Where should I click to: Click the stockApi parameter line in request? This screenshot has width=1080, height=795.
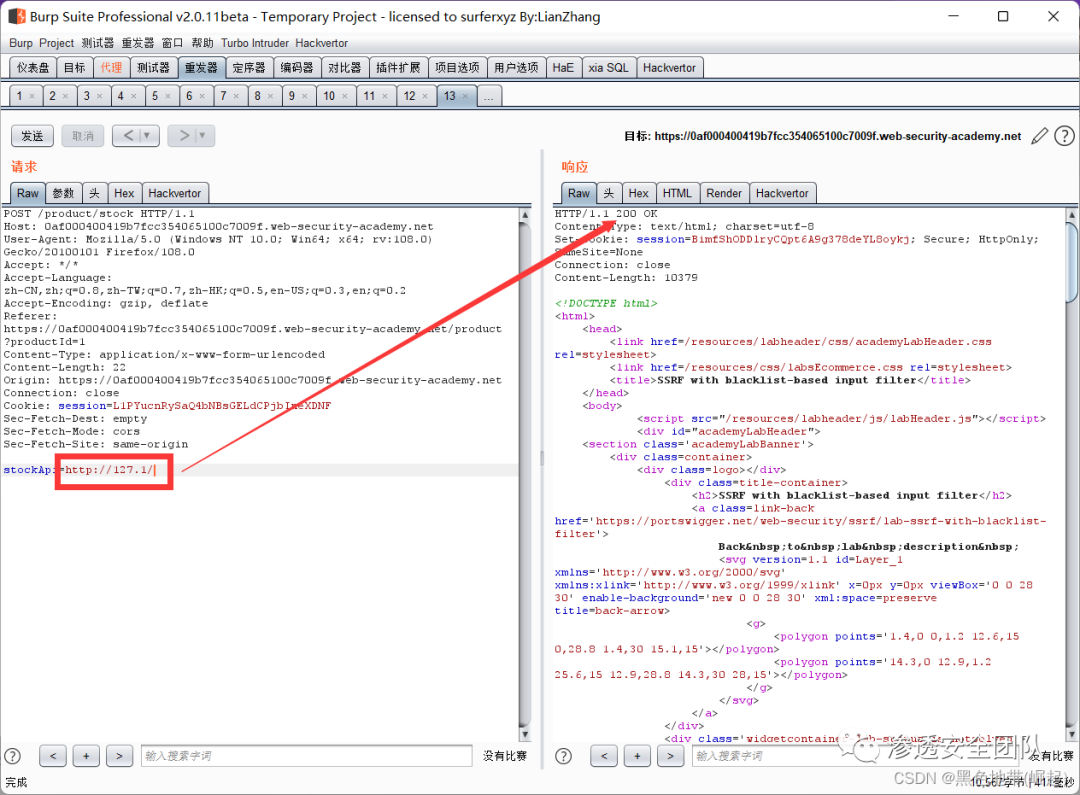click(x=259, y=470)
